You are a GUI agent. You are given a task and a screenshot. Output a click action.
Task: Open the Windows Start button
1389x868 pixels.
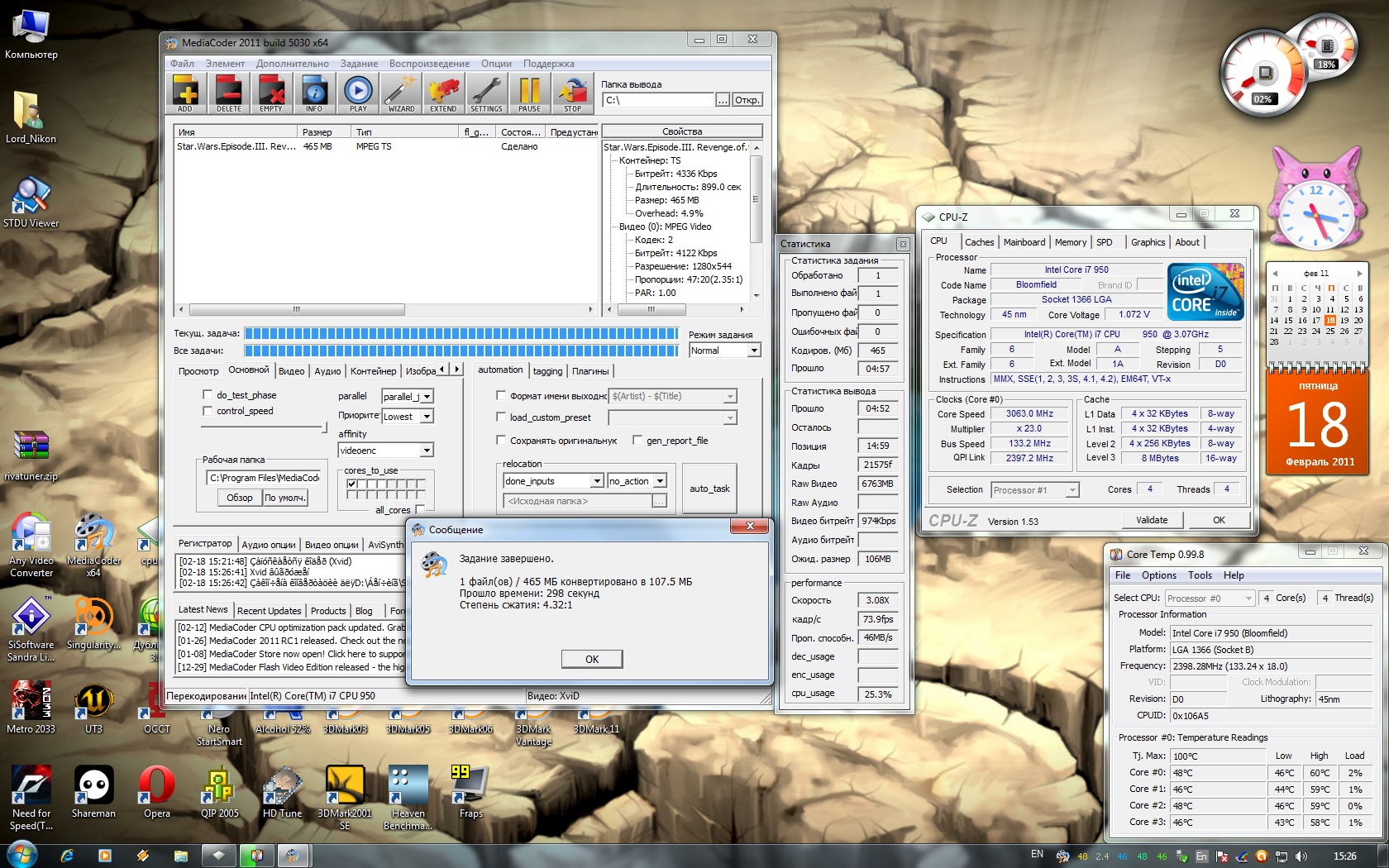[x=22, y=855]
